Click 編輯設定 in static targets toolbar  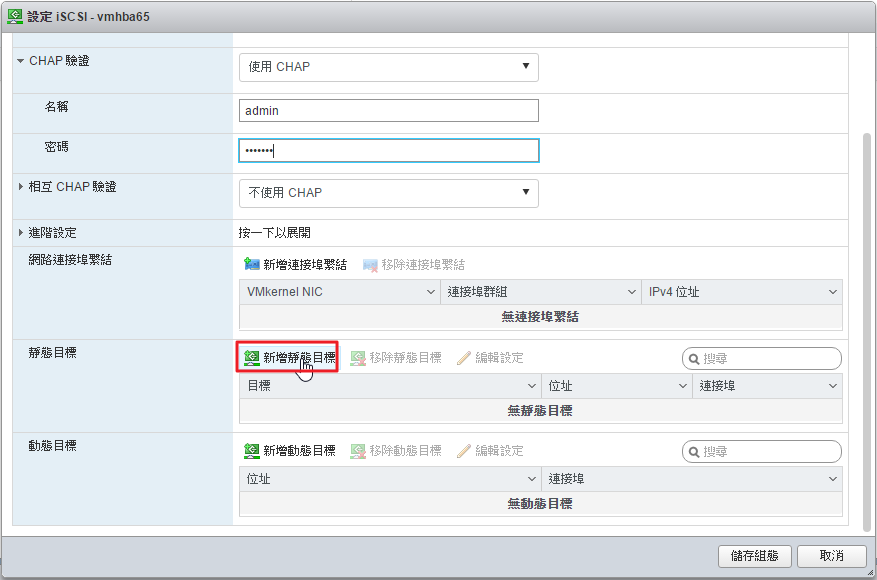click(490, 357)
